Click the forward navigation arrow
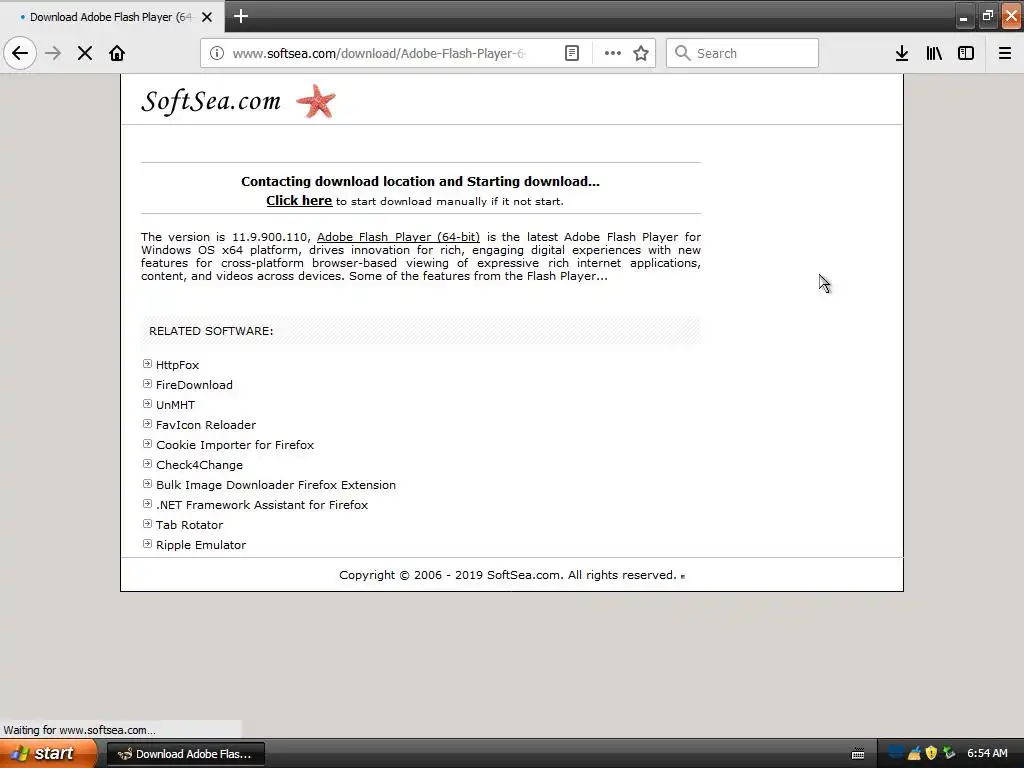1024x768 pixels. (x=53, y=53)
